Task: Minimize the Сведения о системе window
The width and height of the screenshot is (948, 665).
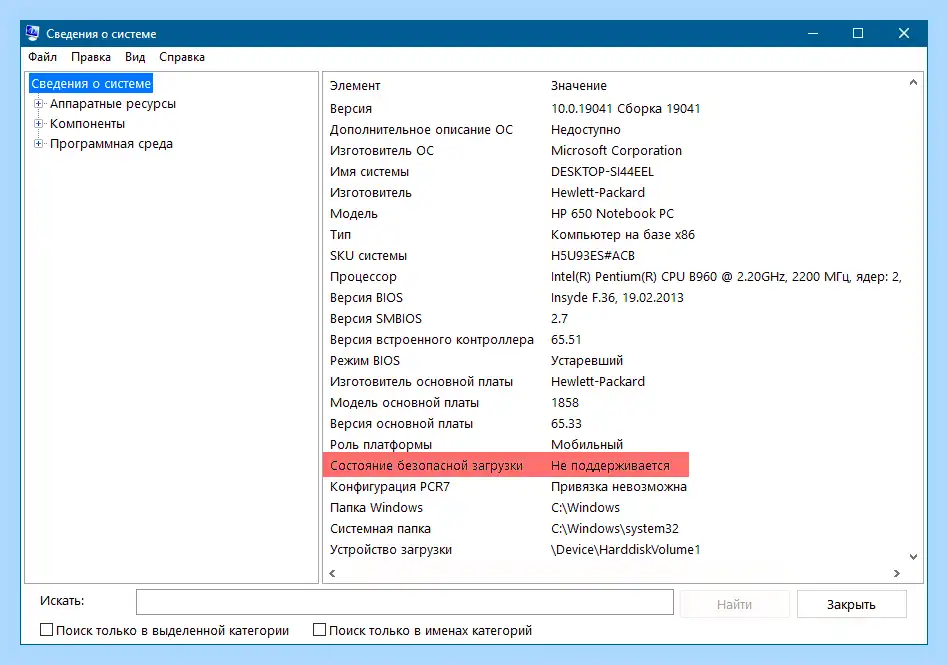Action: tap(813, 33)
